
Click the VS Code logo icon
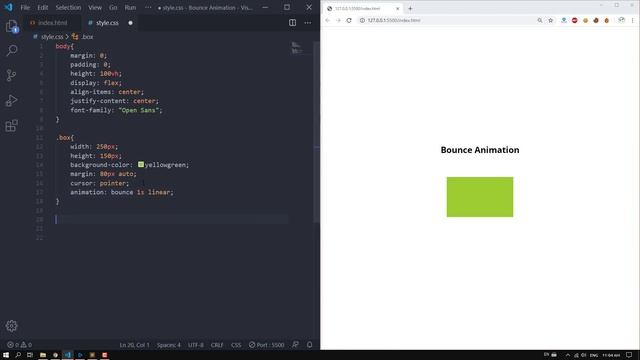(x=9, y=7)
